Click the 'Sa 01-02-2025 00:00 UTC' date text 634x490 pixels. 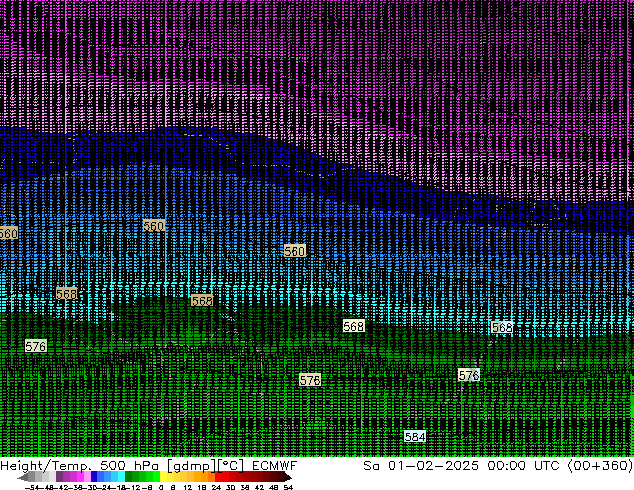click(461, 465)
